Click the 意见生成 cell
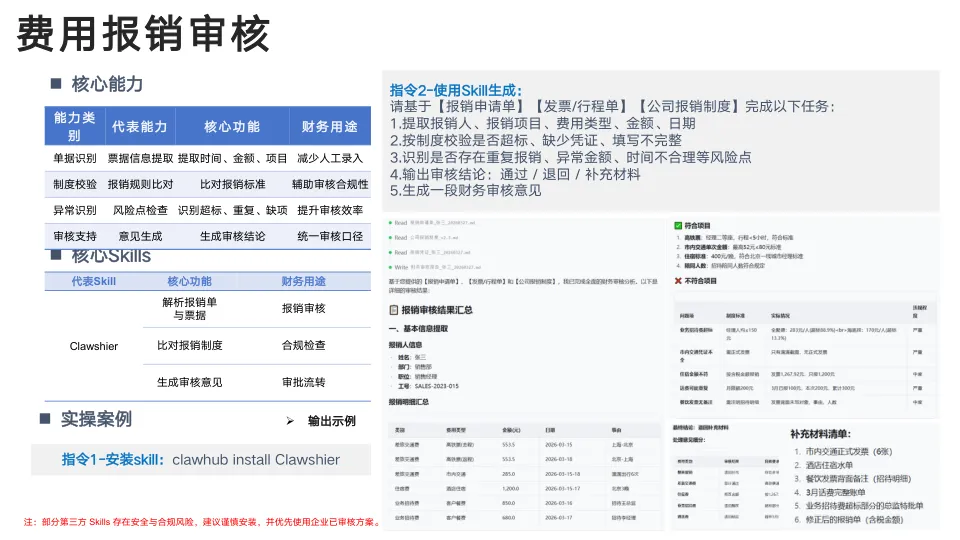This screenshot has height=540, width=960. coord(140,236)
